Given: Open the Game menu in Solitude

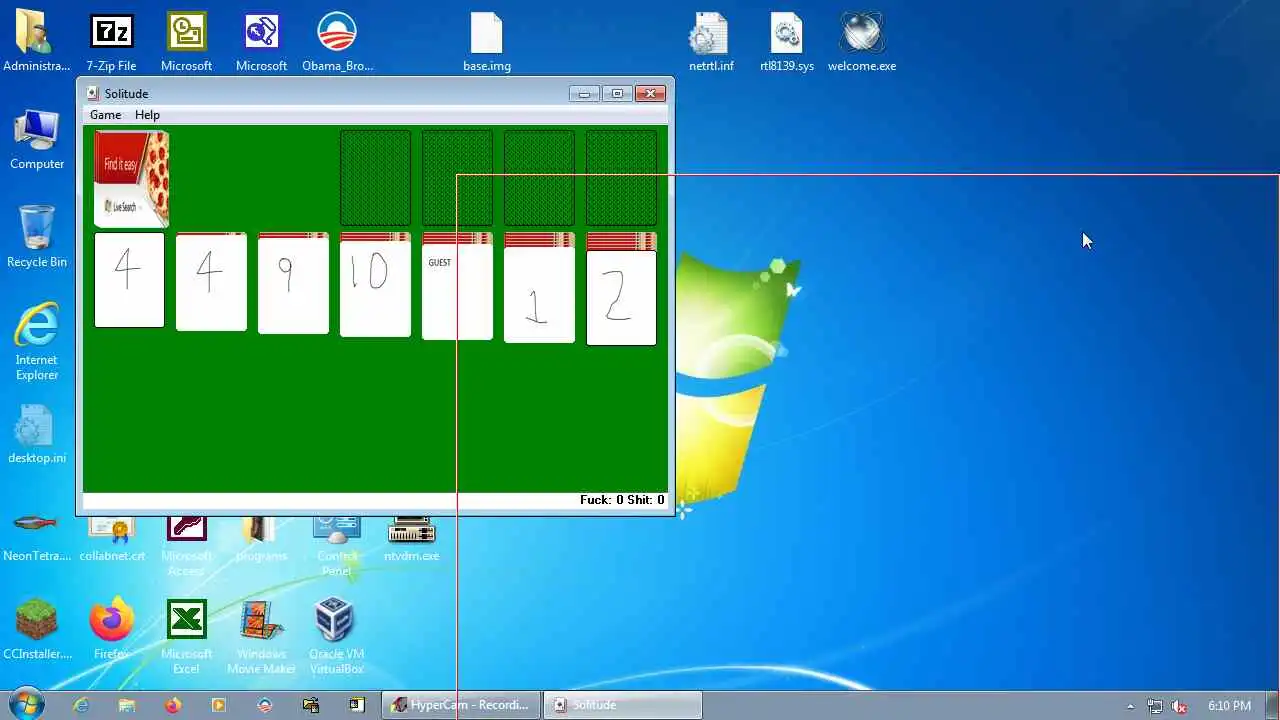Looking at the screenshot, I should pos(105,115).
